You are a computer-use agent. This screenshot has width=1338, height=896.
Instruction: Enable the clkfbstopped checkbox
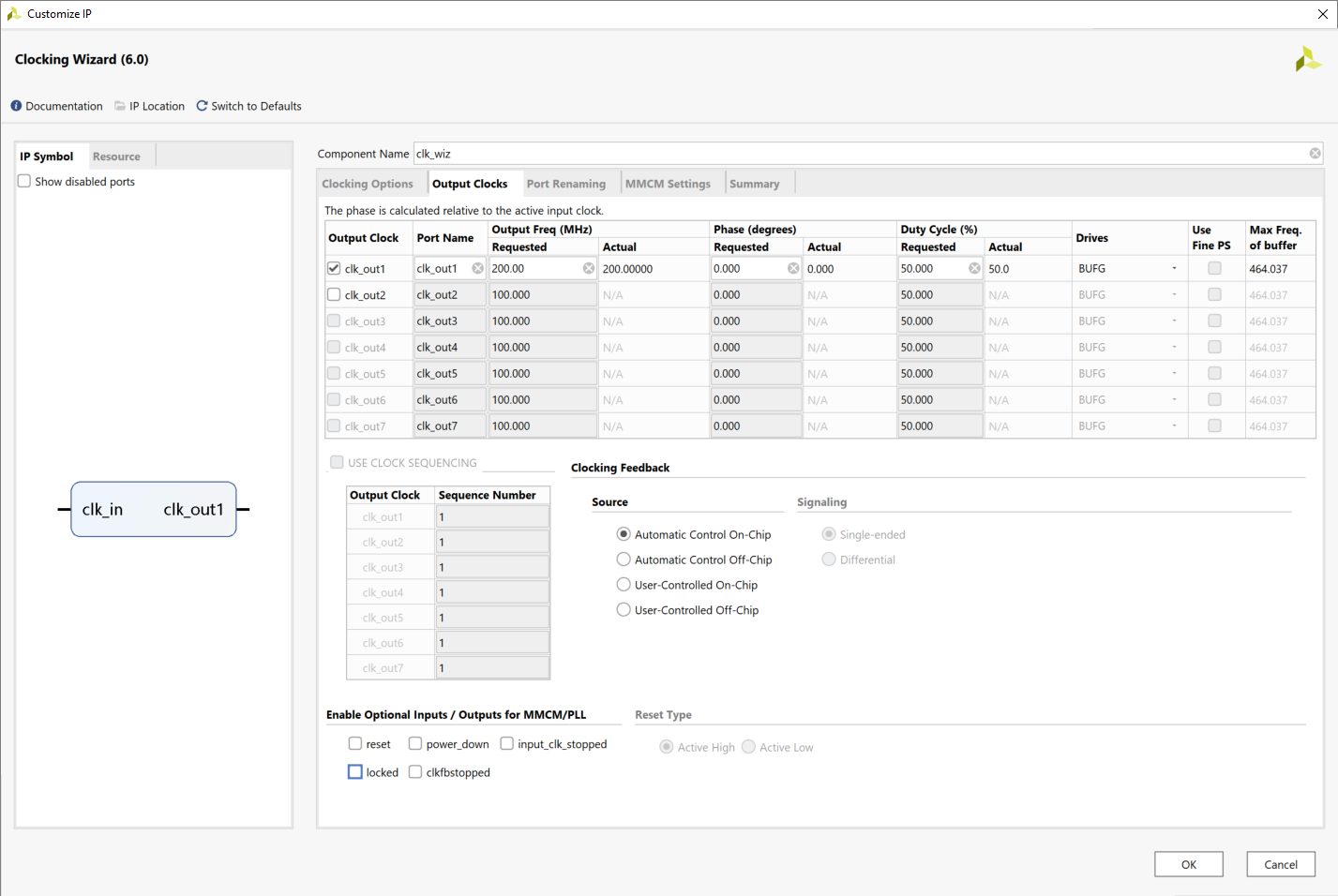point(415,772)
